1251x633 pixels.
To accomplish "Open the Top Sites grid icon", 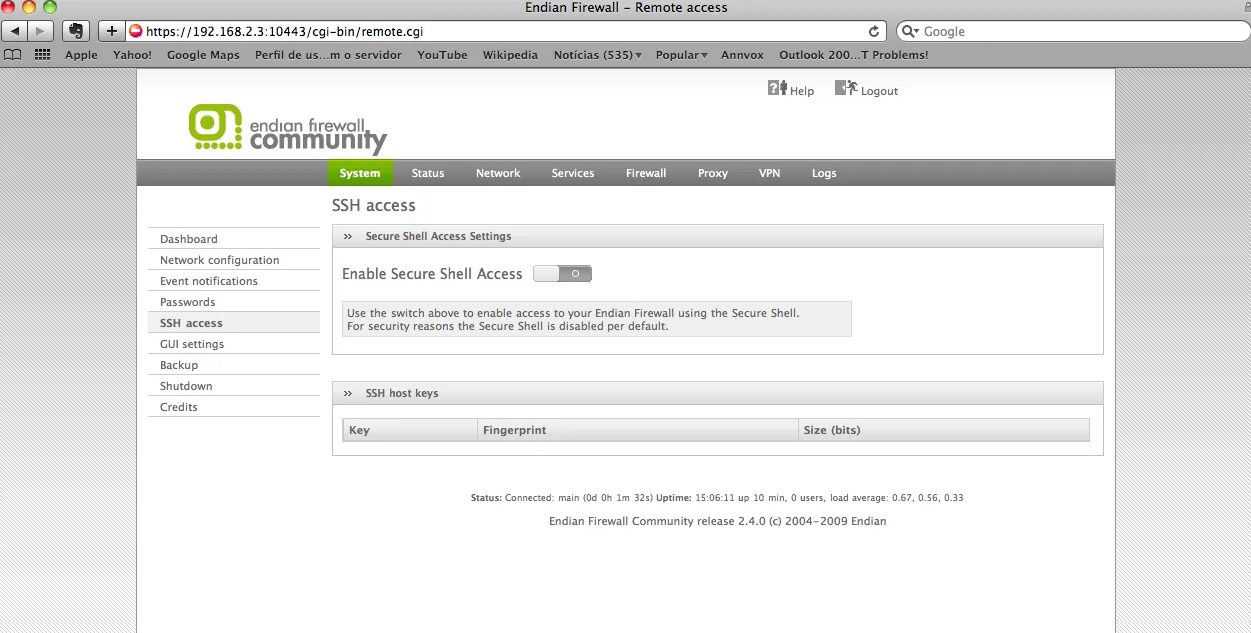I will (x=42, y=55).
